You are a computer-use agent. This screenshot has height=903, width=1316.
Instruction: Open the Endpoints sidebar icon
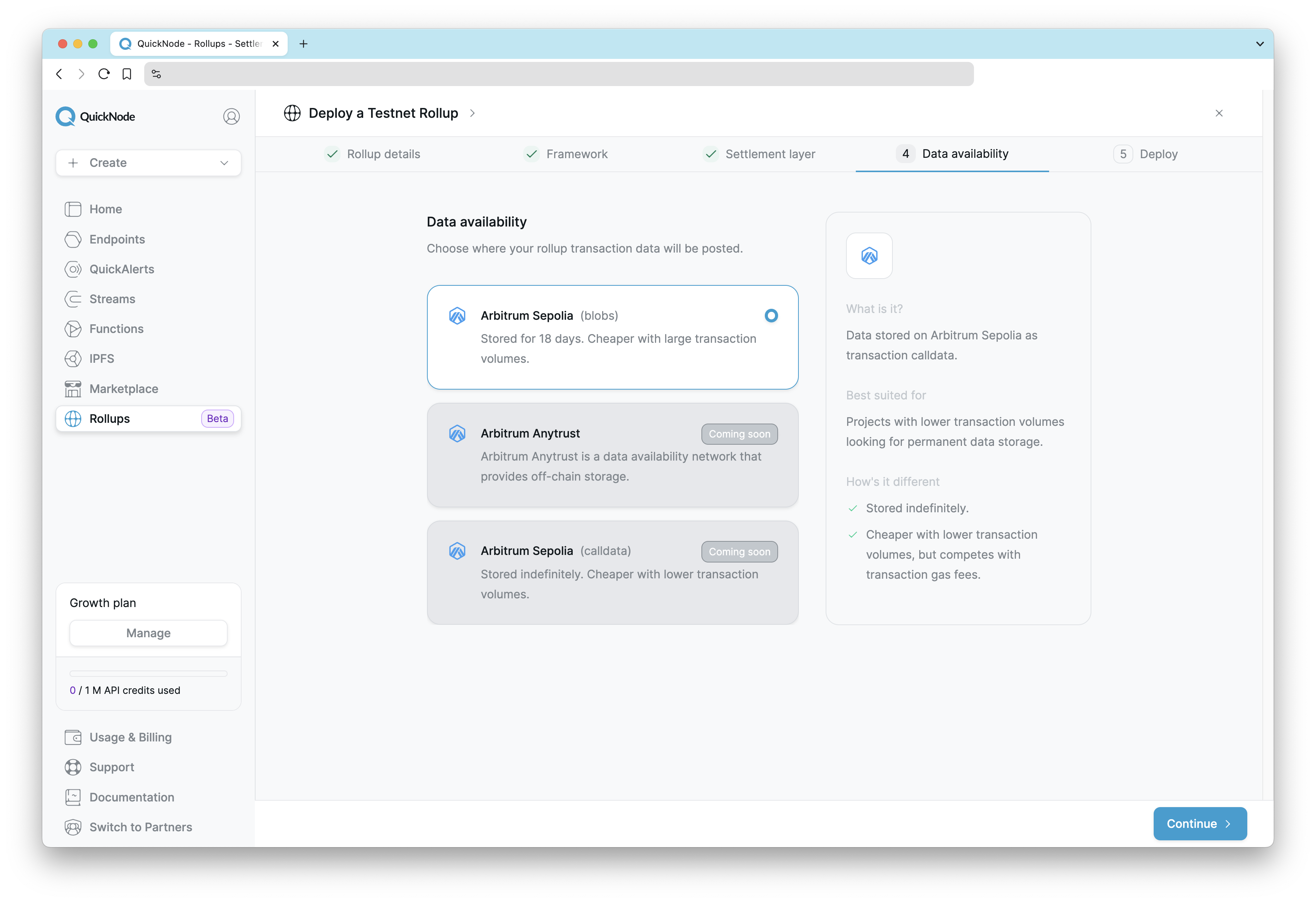point(73,239)
